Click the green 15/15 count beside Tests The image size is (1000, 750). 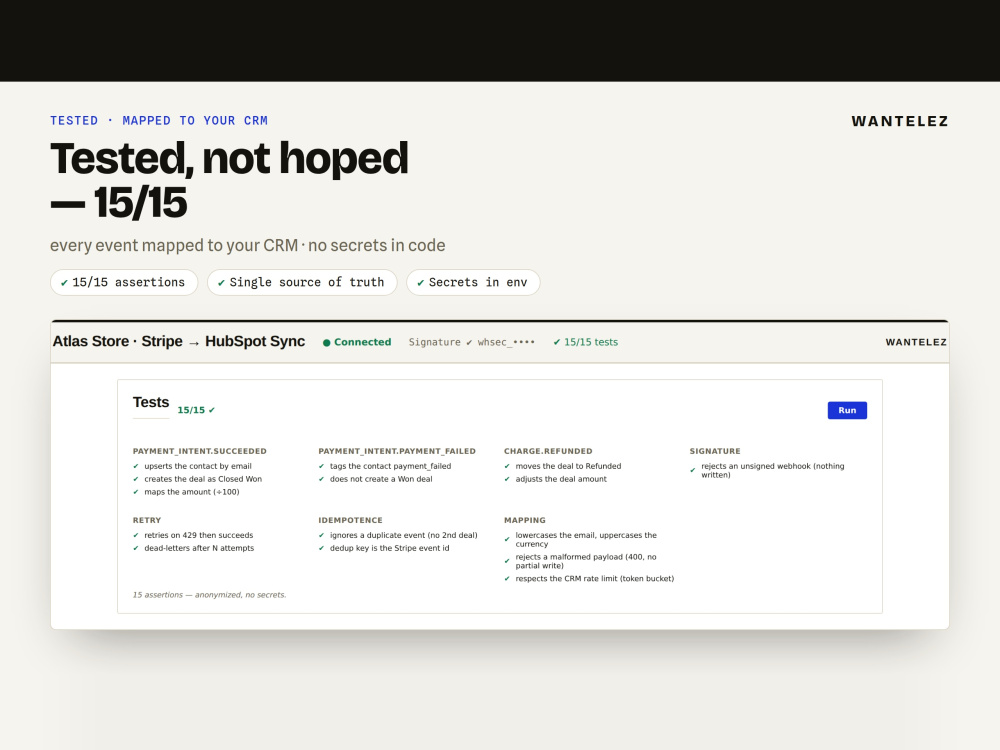click(196, 410)
